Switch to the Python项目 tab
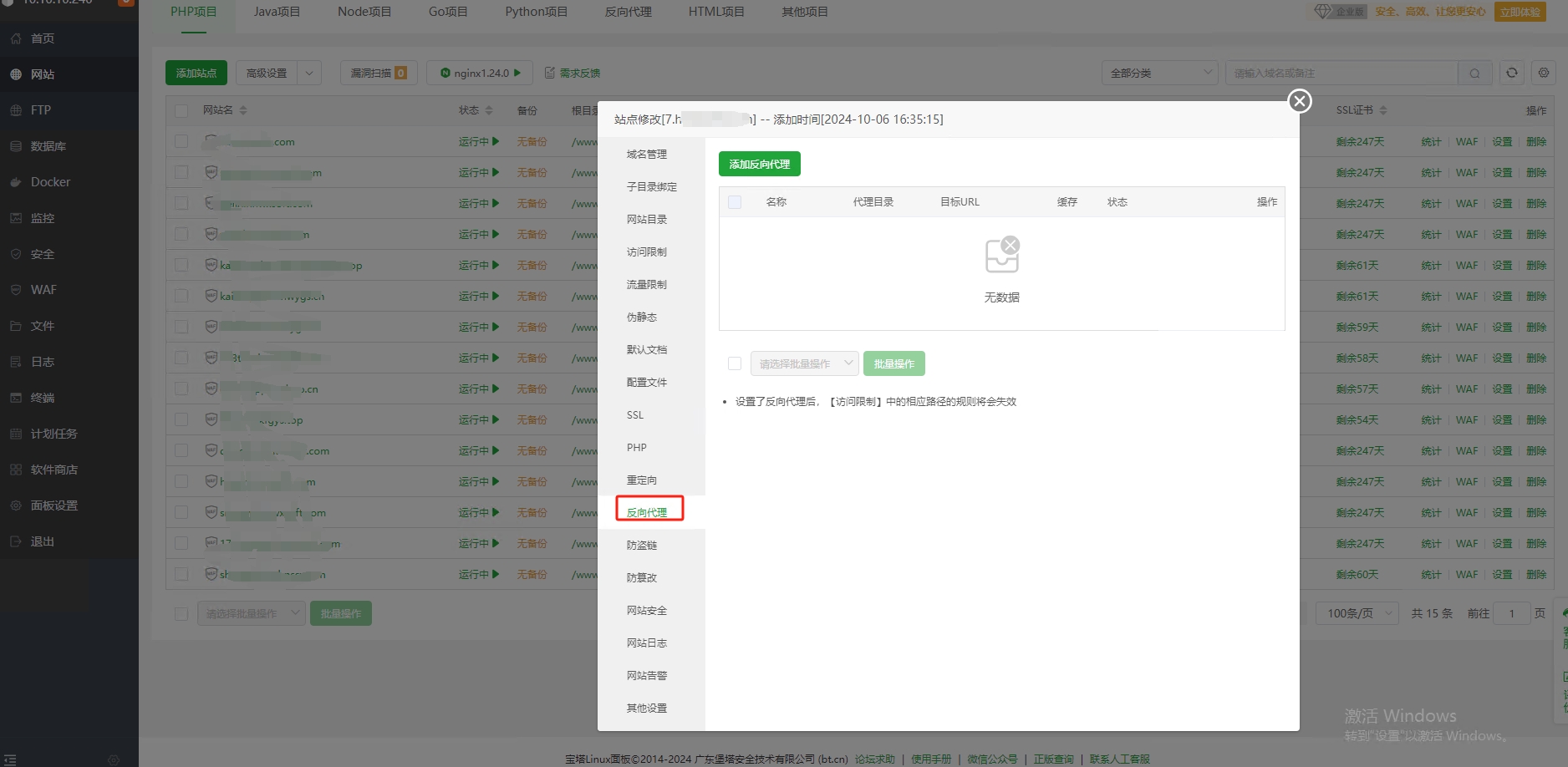Screen dimensions: 1568x767 (x=537, y=12)
